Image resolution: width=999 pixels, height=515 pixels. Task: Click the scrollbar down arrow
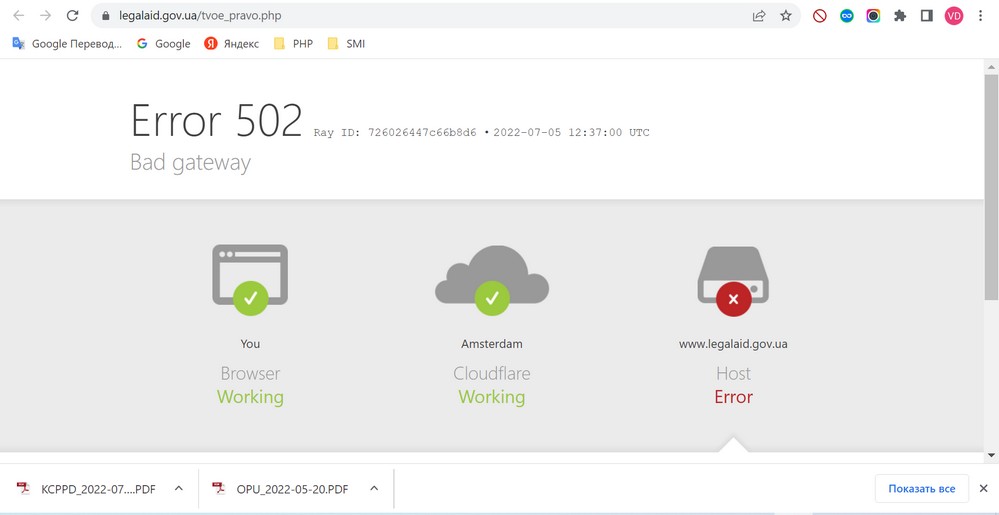coord(991,455)
